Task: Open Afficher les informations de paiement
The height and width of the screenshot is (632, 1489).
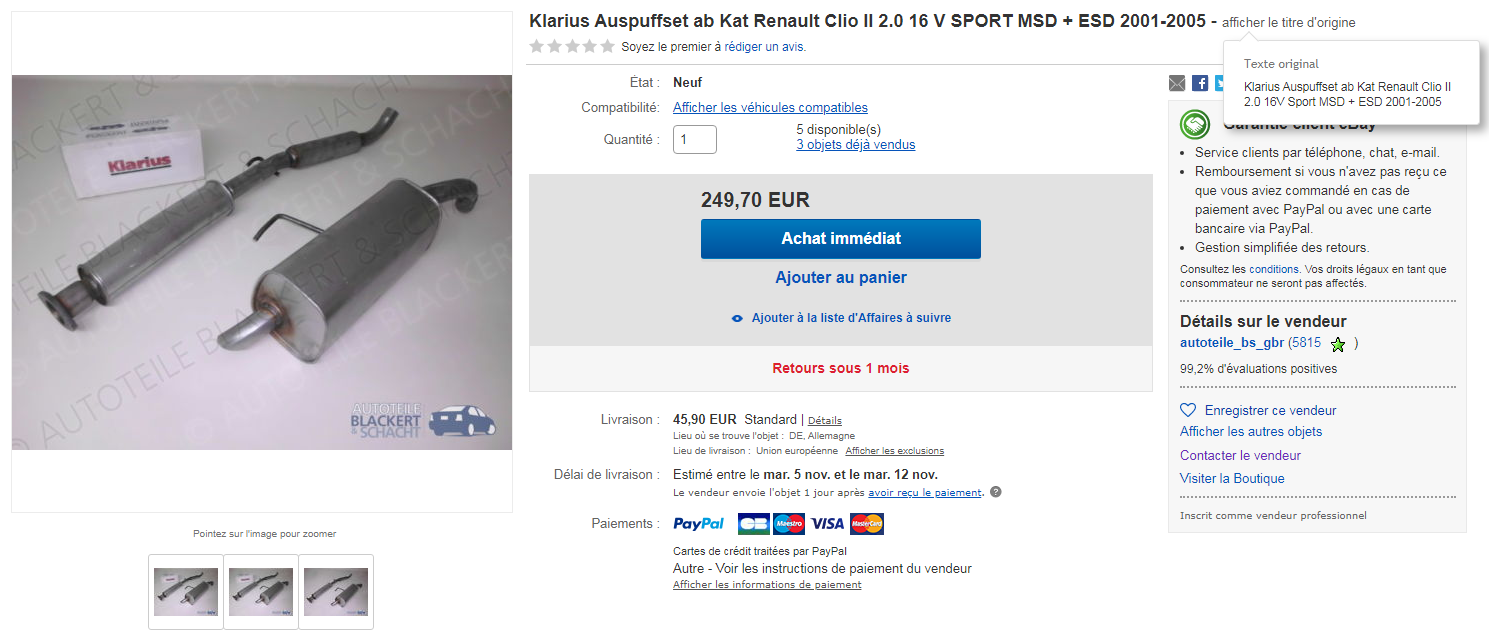Action: [767, 585]
